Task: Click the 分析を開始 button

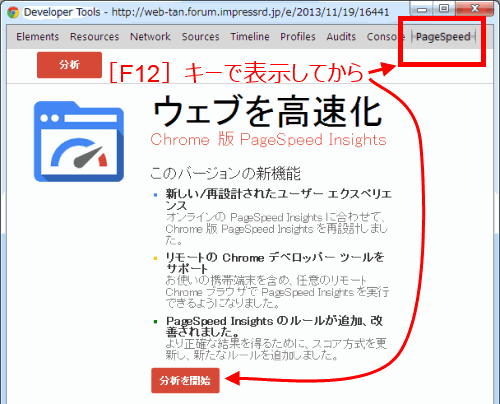Action: pos(185,380)
